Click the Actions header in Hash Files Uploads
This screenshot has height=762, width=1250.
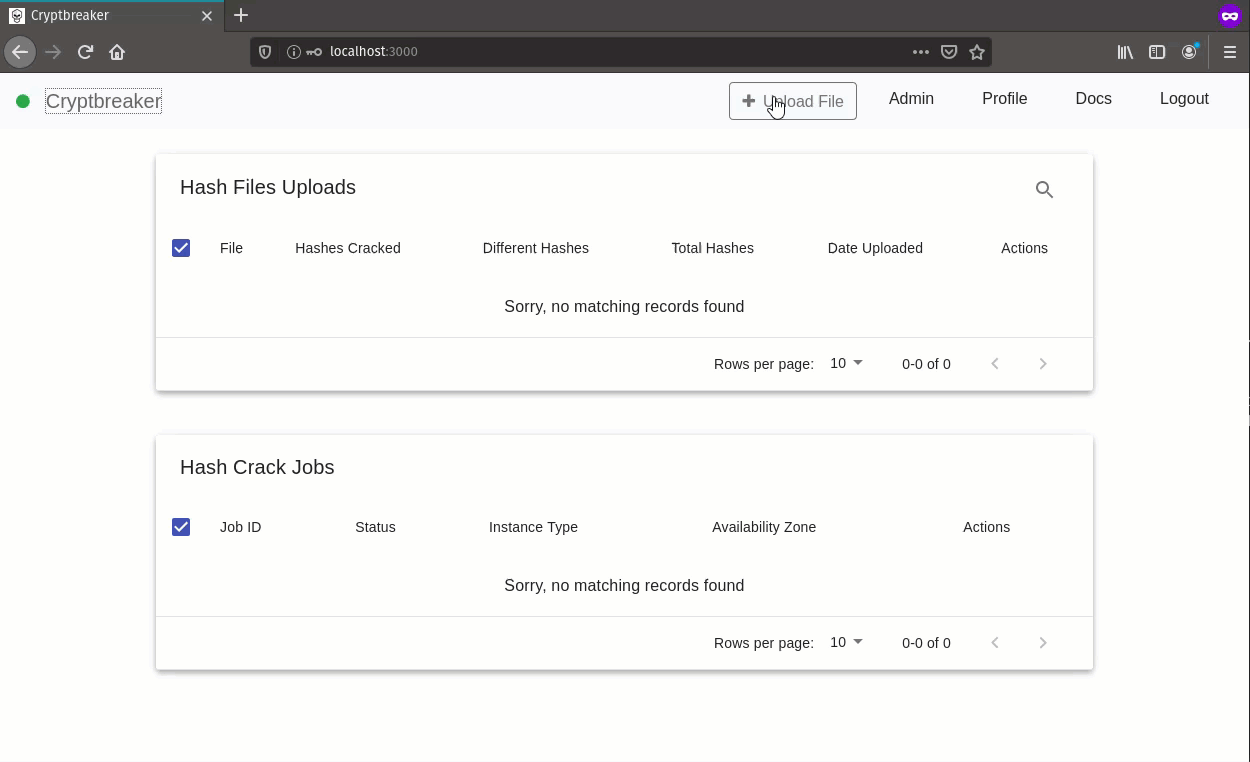(x=1024, y=248)
